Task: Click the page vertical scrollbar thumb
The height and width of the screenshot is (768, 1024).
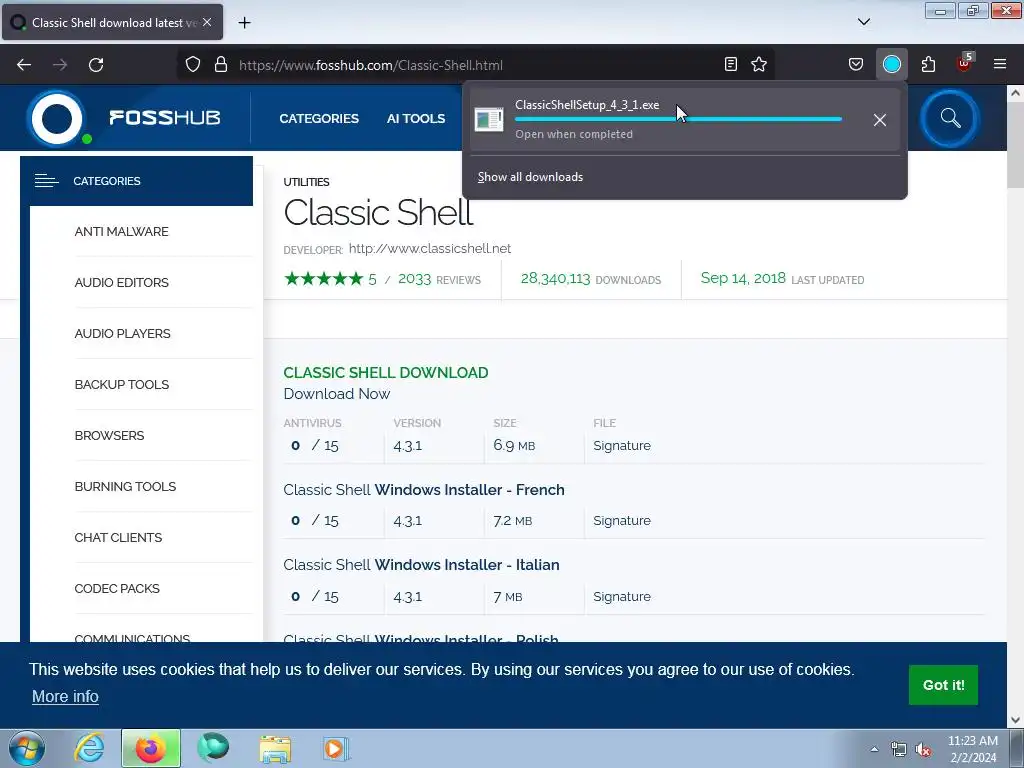Action: click(1015, 144)
